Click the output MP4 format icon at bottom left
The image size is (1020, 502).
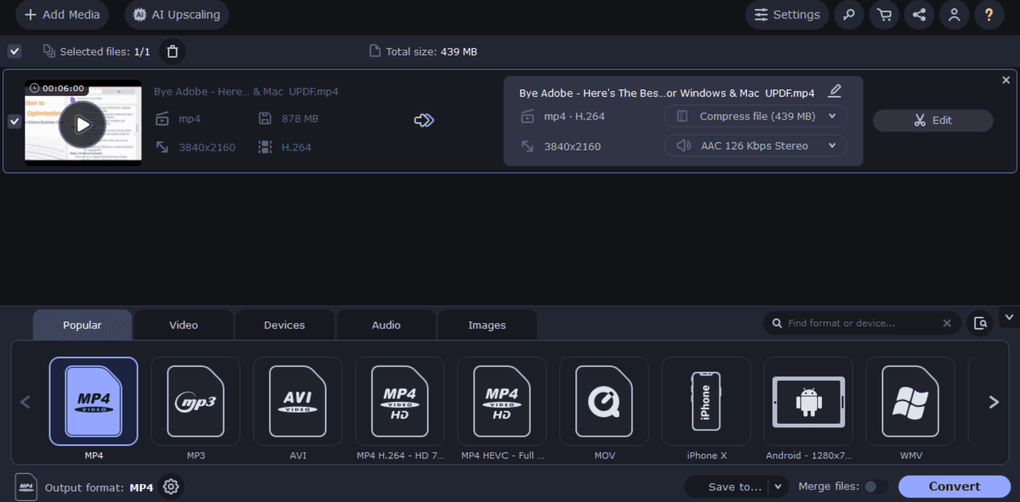(x=26, y=486)
